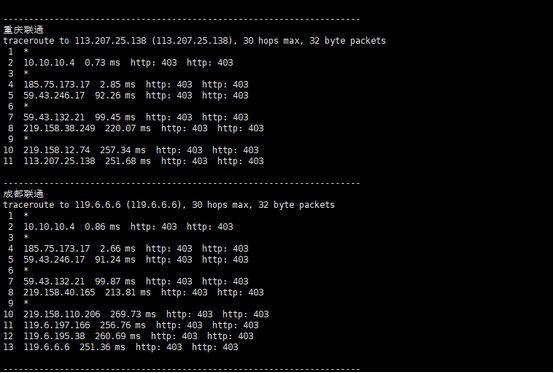This screenshot has height=373, width=554.
Task: Click hop 11 address 119.6.197.166
Action: tap(57, 325)
